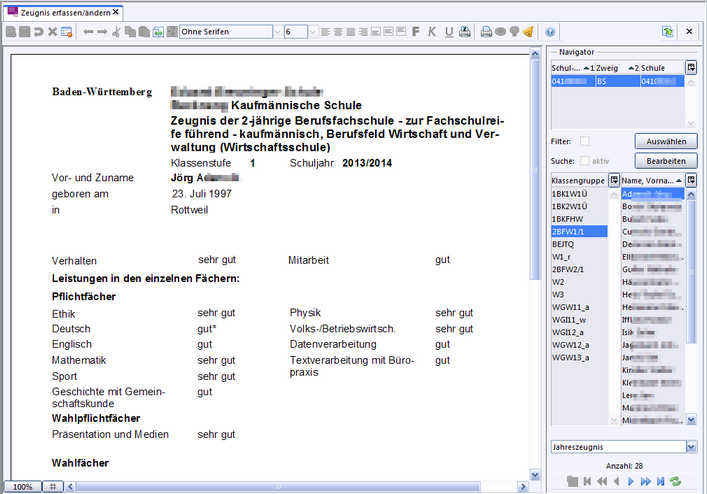Image resolution: width=707 pixels, height=494 pixels.
Task: Toggle the Suche aktiv checkbox
Action: click(584, 160)
